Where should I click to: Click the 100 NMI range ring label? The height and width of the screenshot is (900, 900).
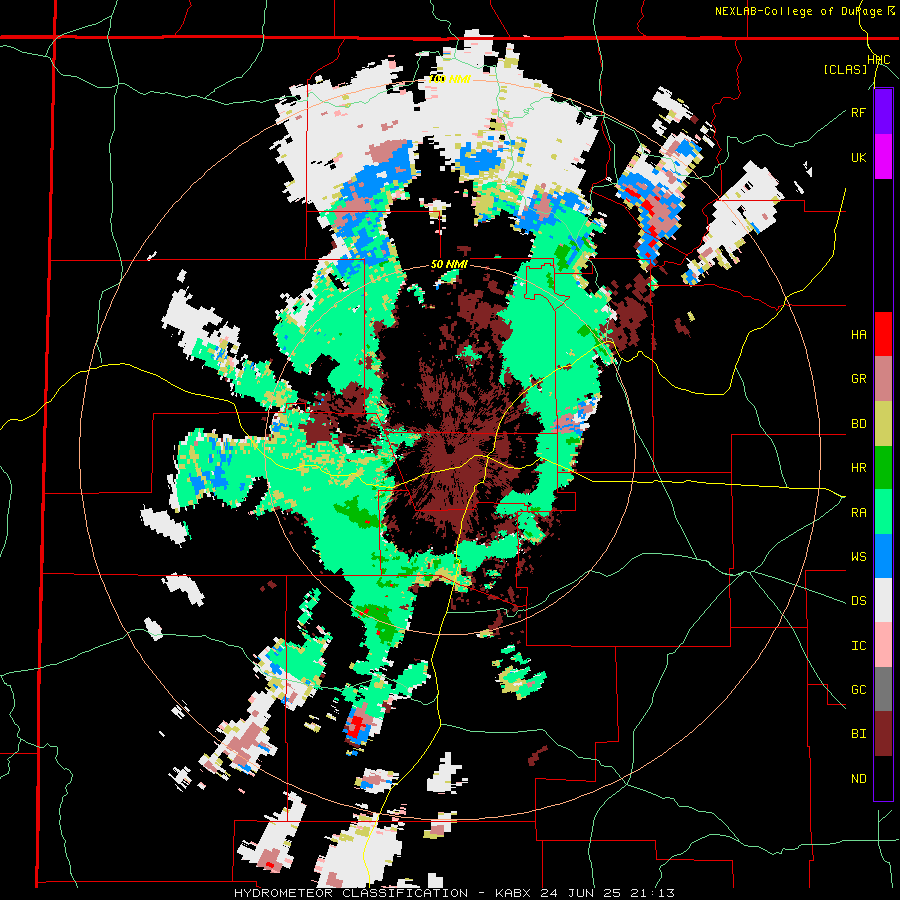450,79
